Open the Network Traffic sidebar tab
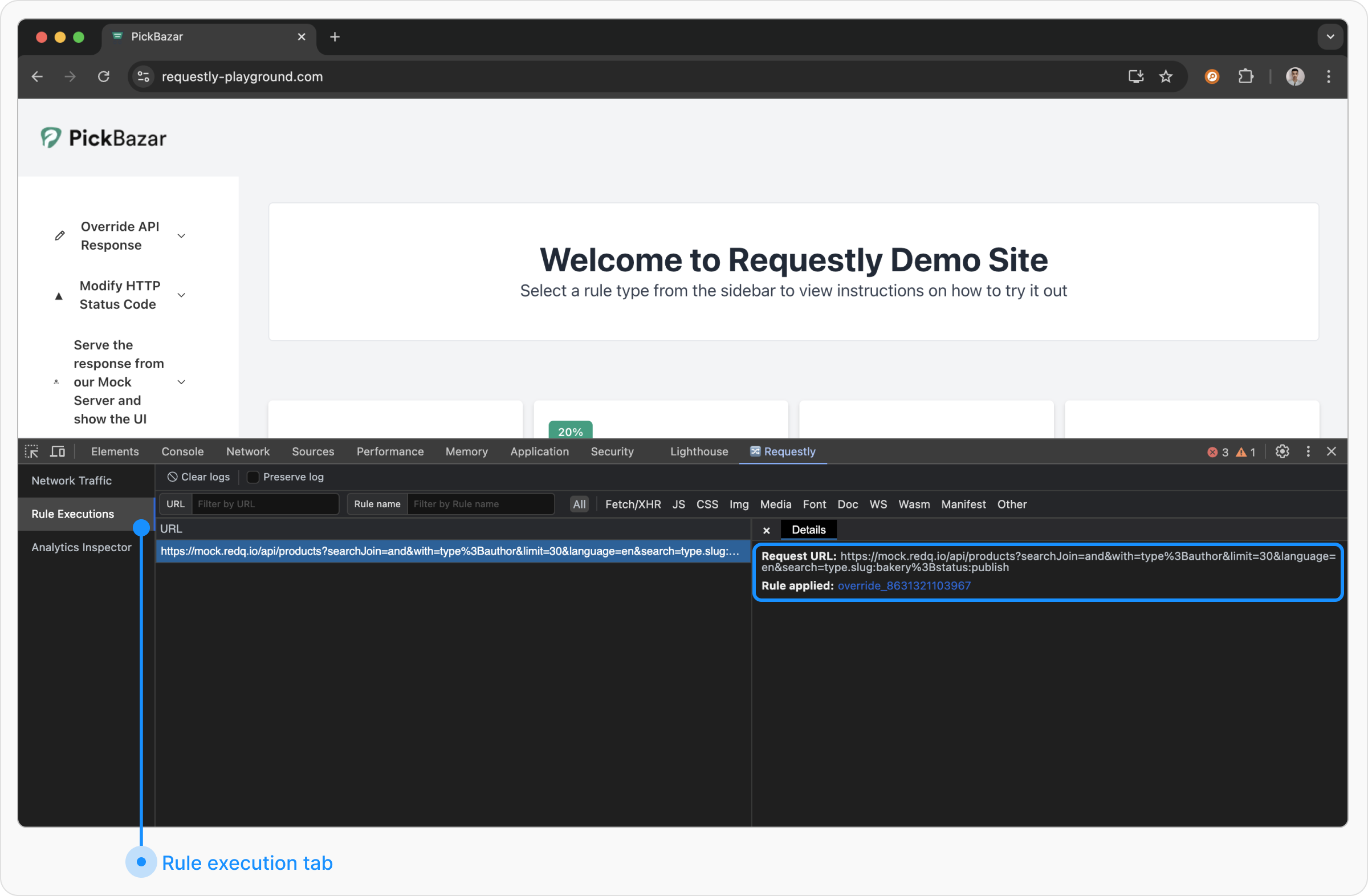The image size is (1368, 896). pos(72,480)
